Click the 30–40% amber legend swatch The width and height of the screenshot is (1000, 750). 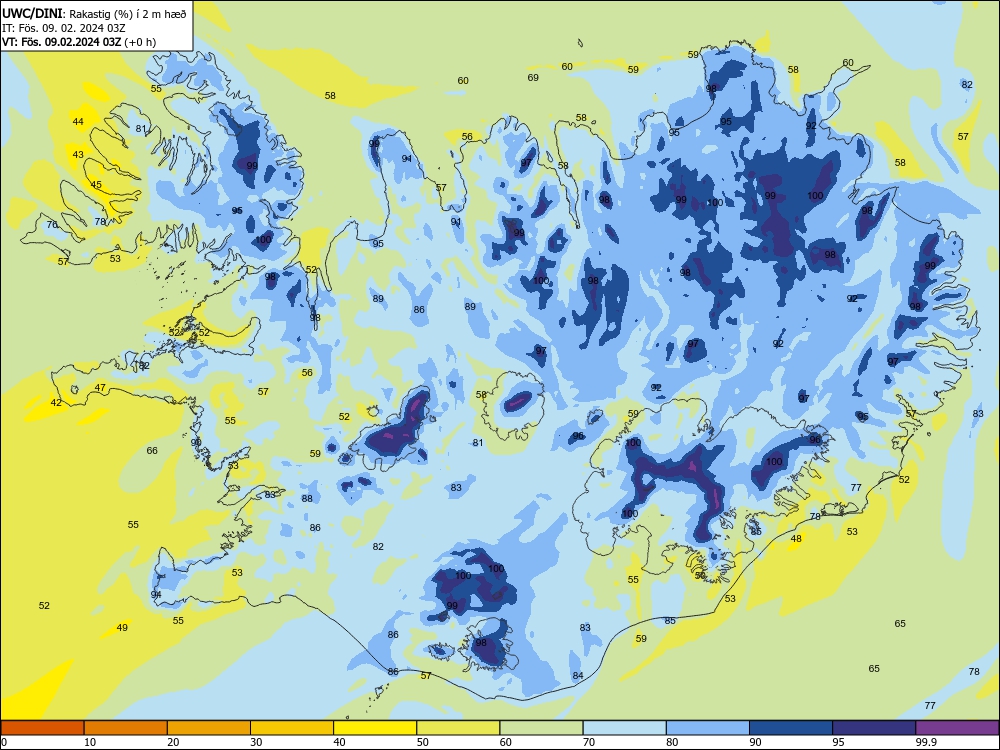(x=292, y=728)
